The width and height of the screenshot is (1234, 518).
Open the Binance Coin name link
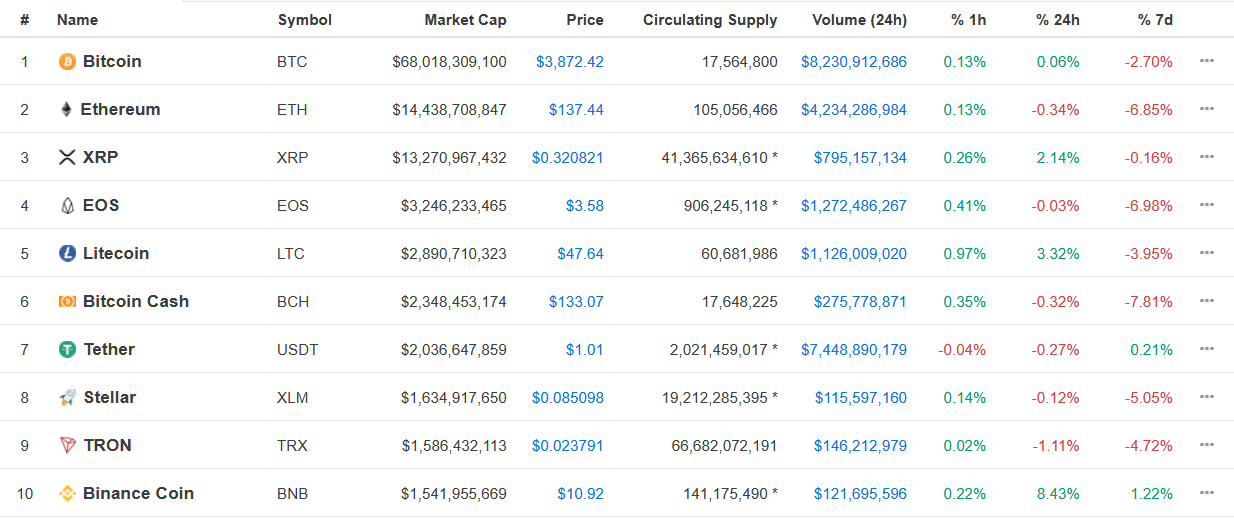pyautogui.click(x=138, y=494)
